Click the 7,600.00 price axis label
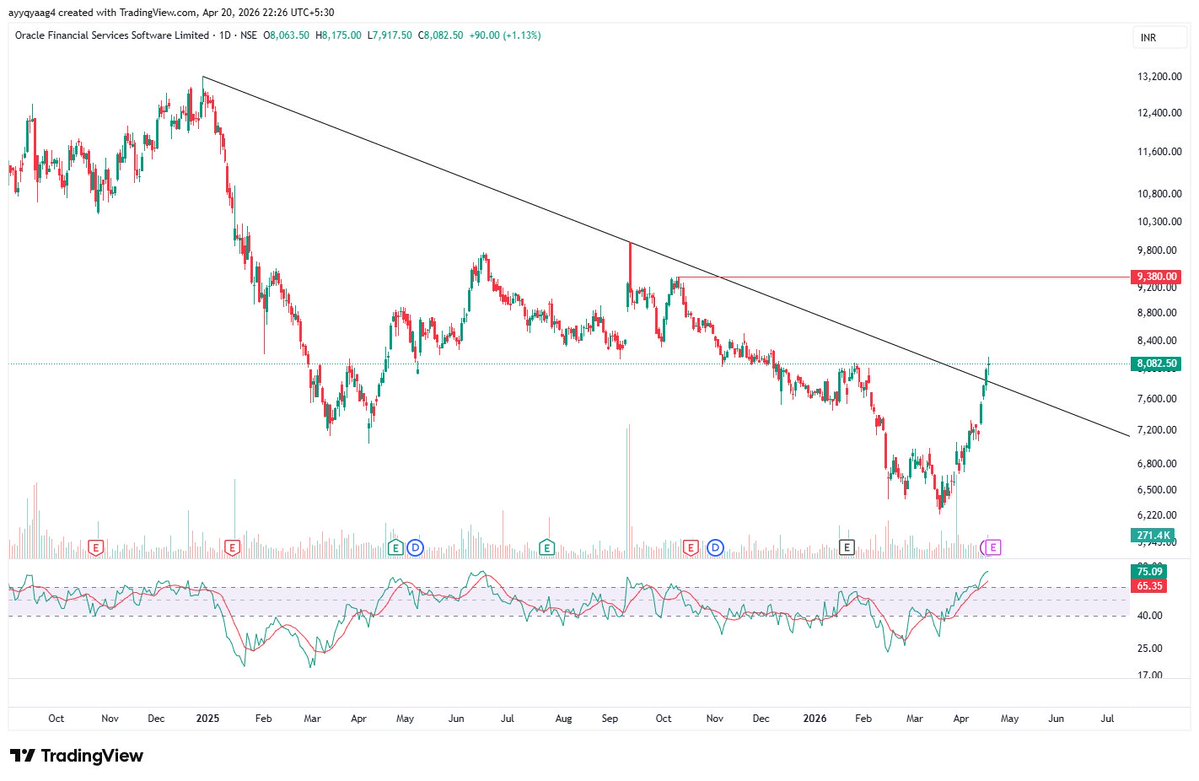This screenshot has height=781, width=1199. [x=1159, y=399]
